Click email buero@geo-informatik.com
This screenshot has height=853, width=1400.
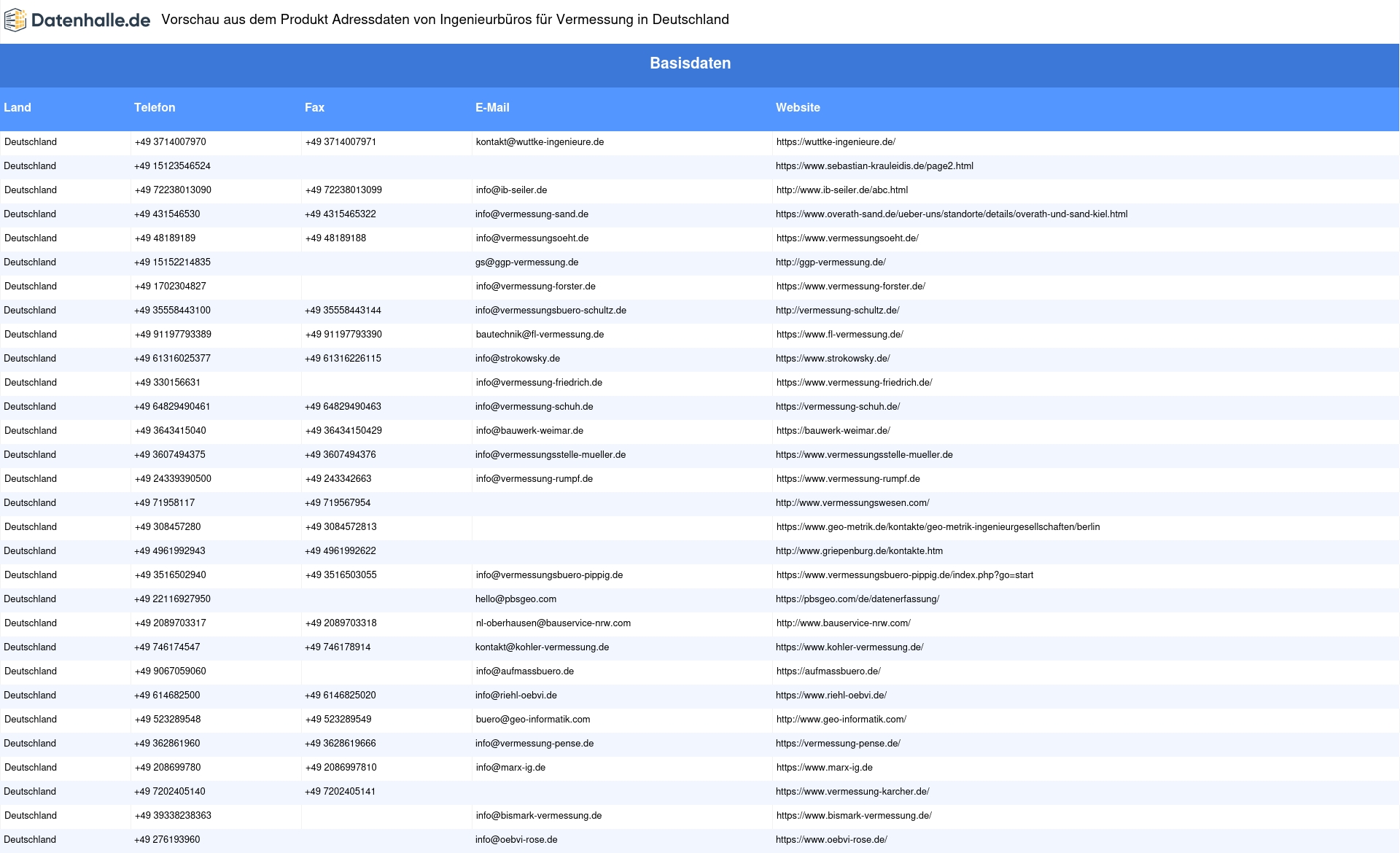(533, 720)
